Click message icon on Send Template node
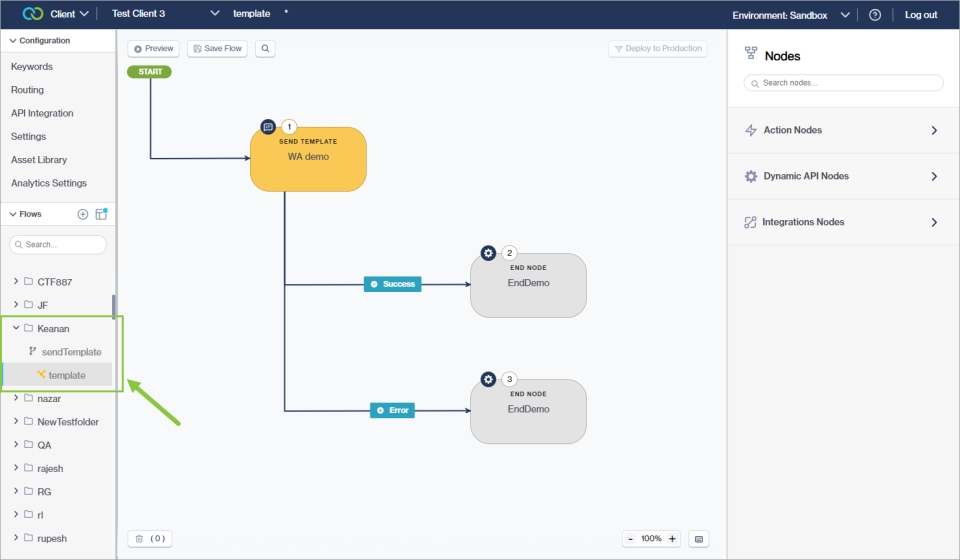The width and height of the screenshot is (960, 560). click(x=268, y=127)
